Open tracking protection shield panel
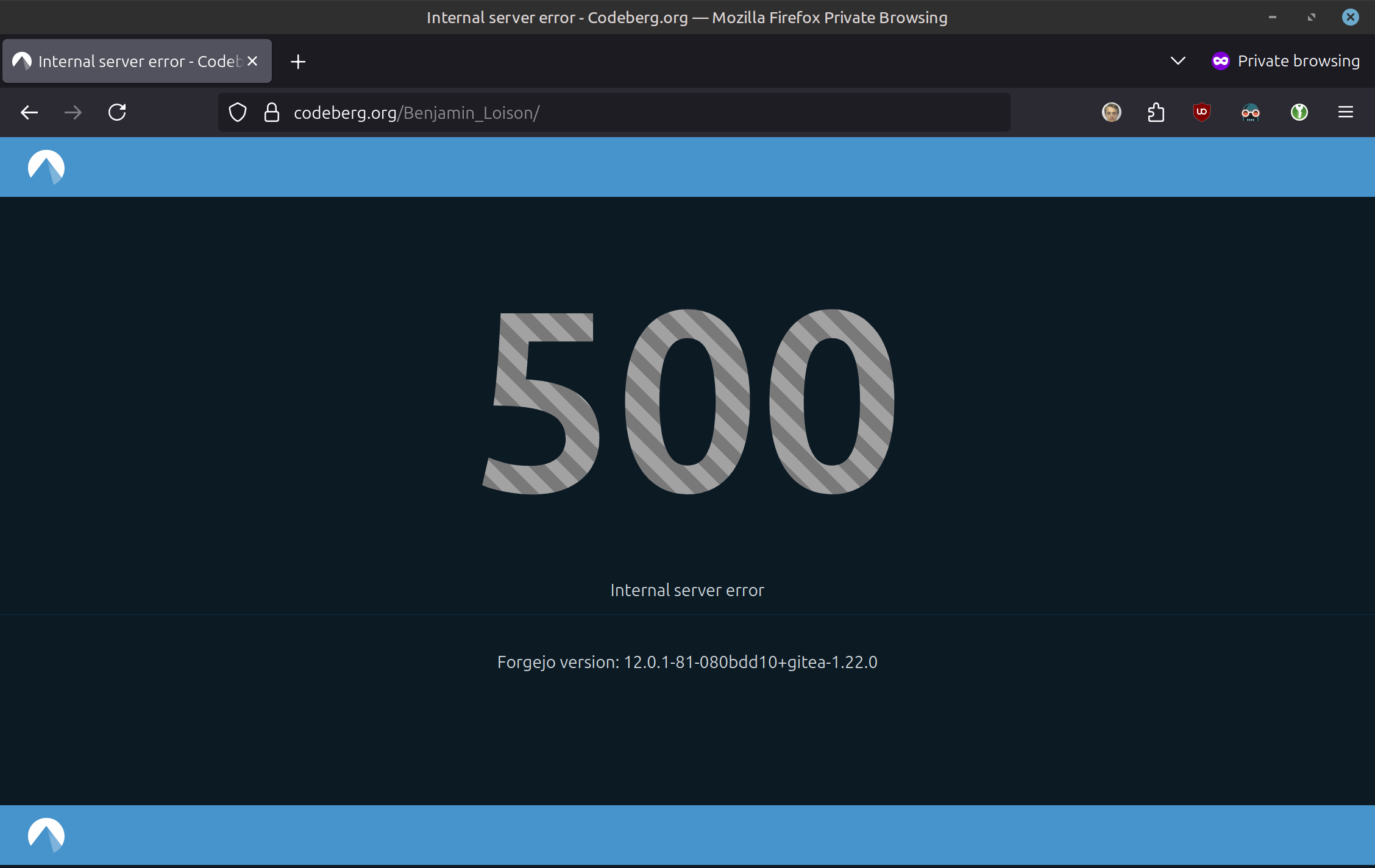The image size is (1375, 868). pos(238,113)
